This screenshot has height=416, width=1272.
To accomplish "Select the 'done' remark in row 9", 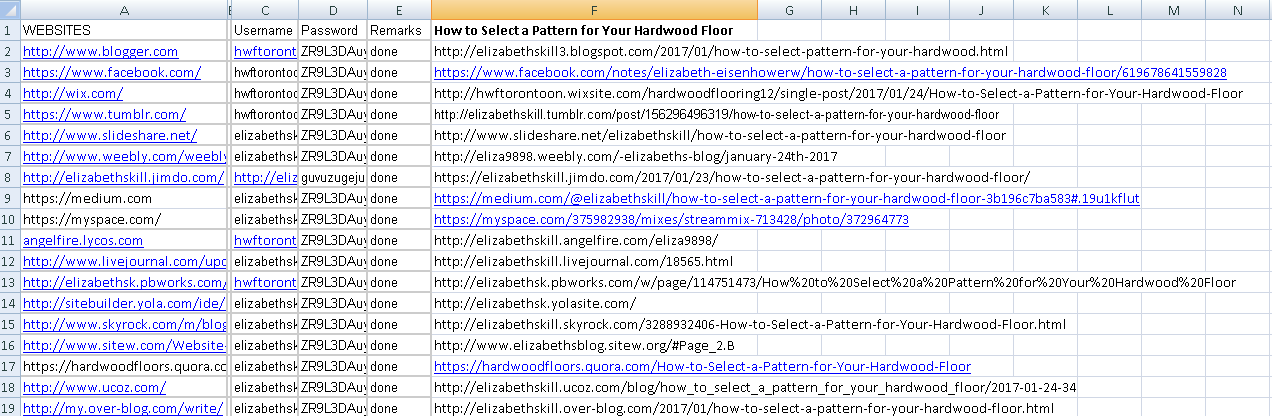I will pyautogui.click(x=399, y=198).
